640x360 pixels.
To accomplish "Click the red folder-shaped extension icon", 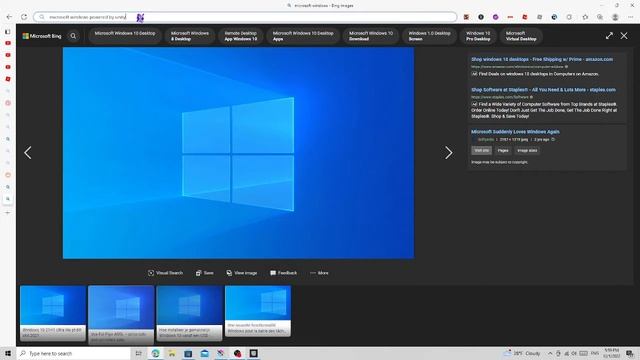I will (525, 17).
